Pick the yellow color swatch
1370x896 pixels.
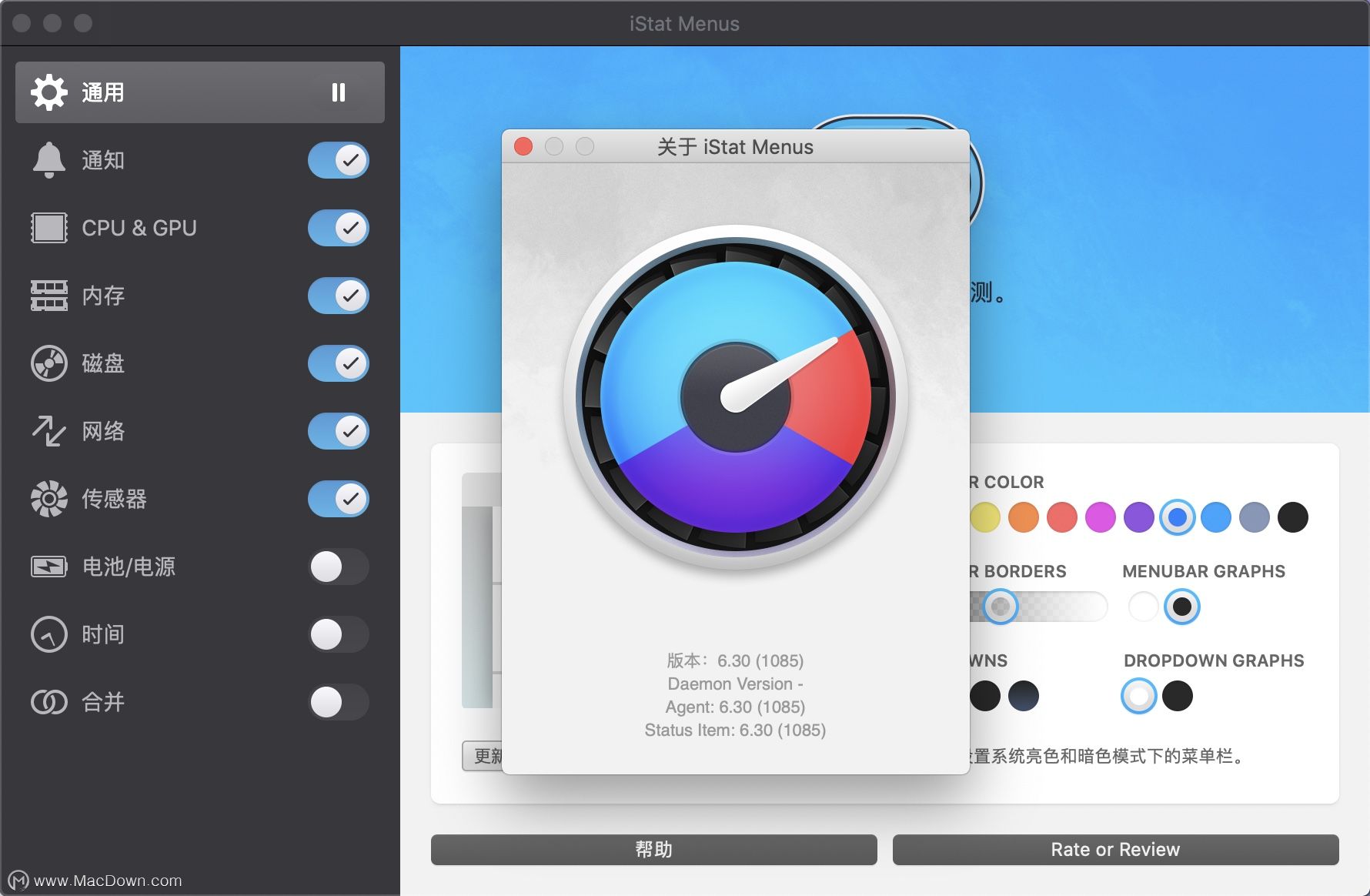coord(985,517)
